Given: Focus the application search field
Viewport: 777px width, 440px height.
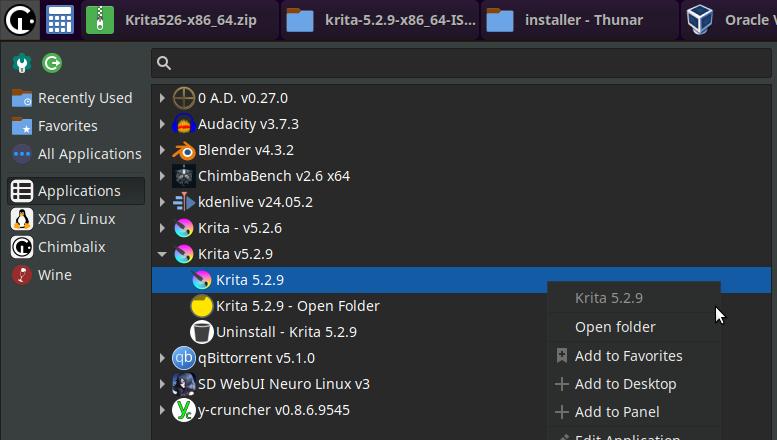Looking at the screenshot, I should tap(461, 63).
